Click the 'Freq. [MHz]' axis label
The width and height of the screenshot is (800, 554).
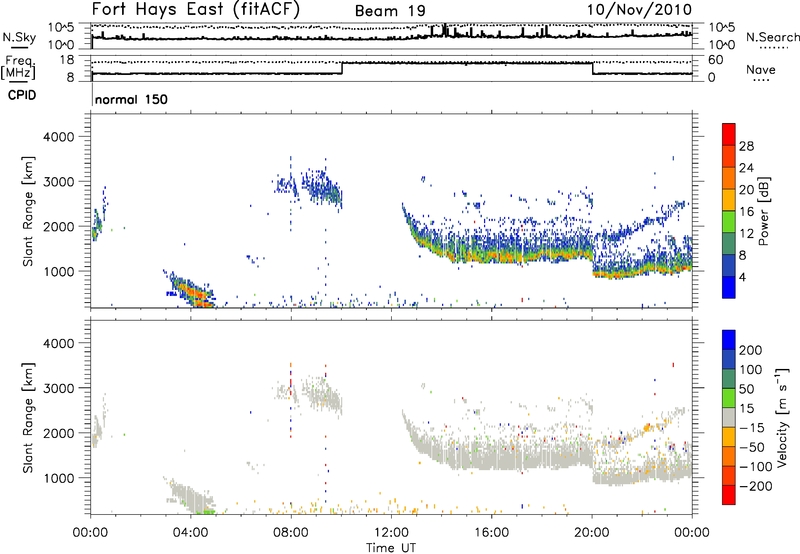click(19, 68)
